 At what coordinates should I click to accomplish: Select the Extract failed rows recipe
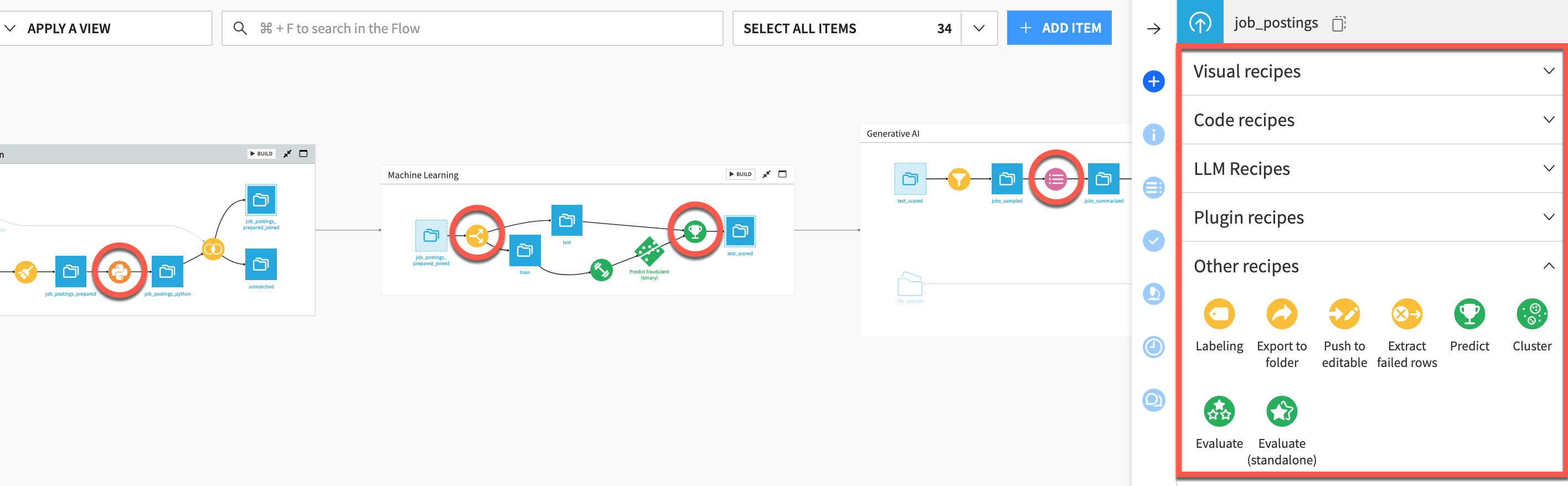pos(1407,314)
